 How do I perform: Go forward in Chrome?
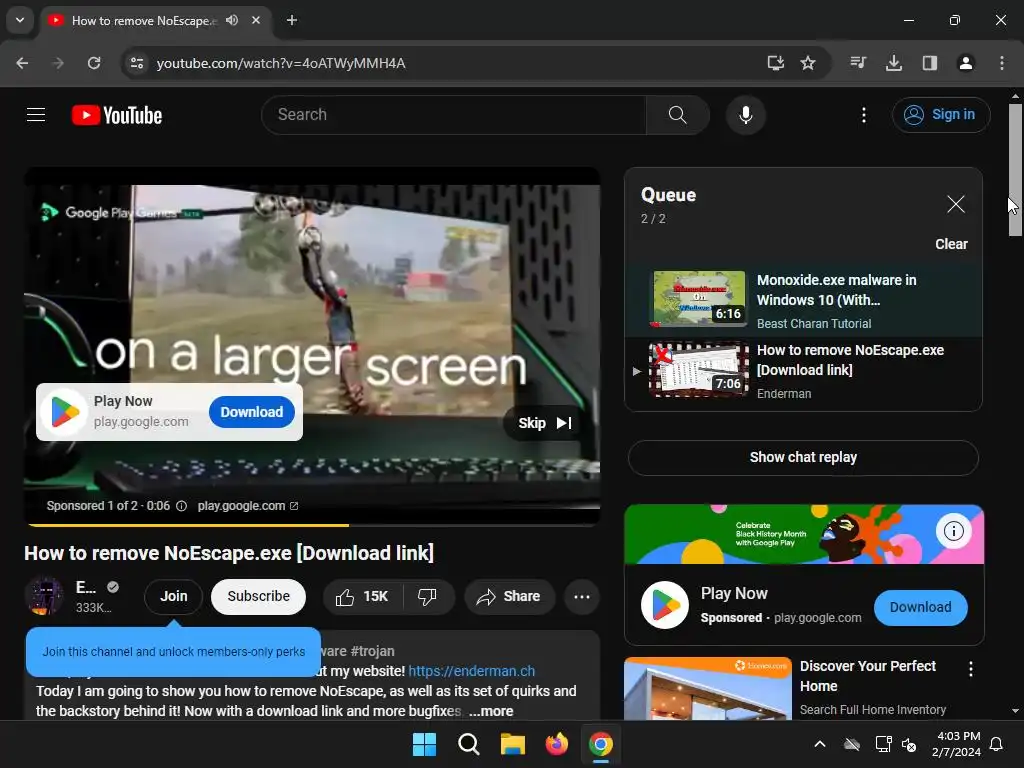(58, 63)
